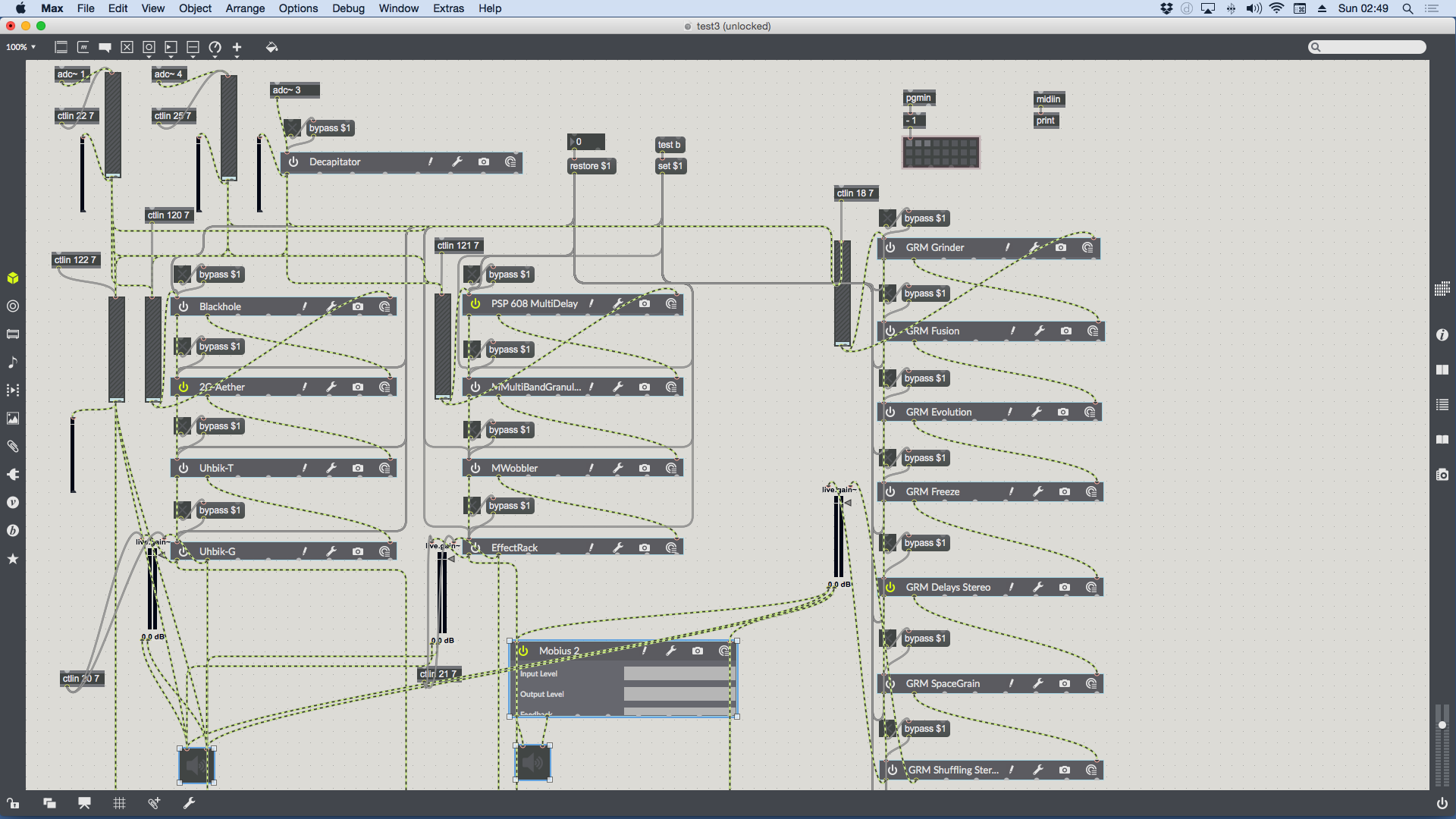The image size is (1456, 819).
Task: Open the Blackhole plug-in wrench settings
Action: click(331, 306)
